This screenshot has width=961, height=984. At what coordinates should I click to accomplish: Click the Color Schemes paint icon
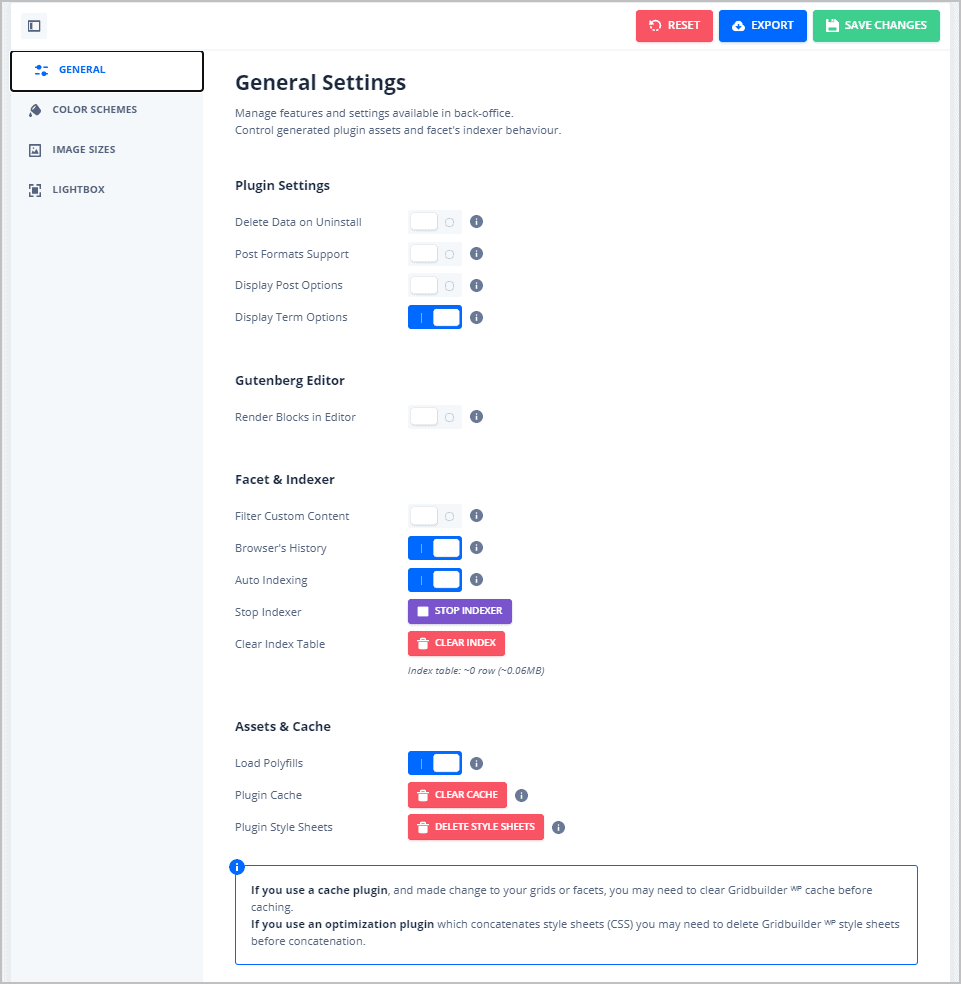(35, 110)
